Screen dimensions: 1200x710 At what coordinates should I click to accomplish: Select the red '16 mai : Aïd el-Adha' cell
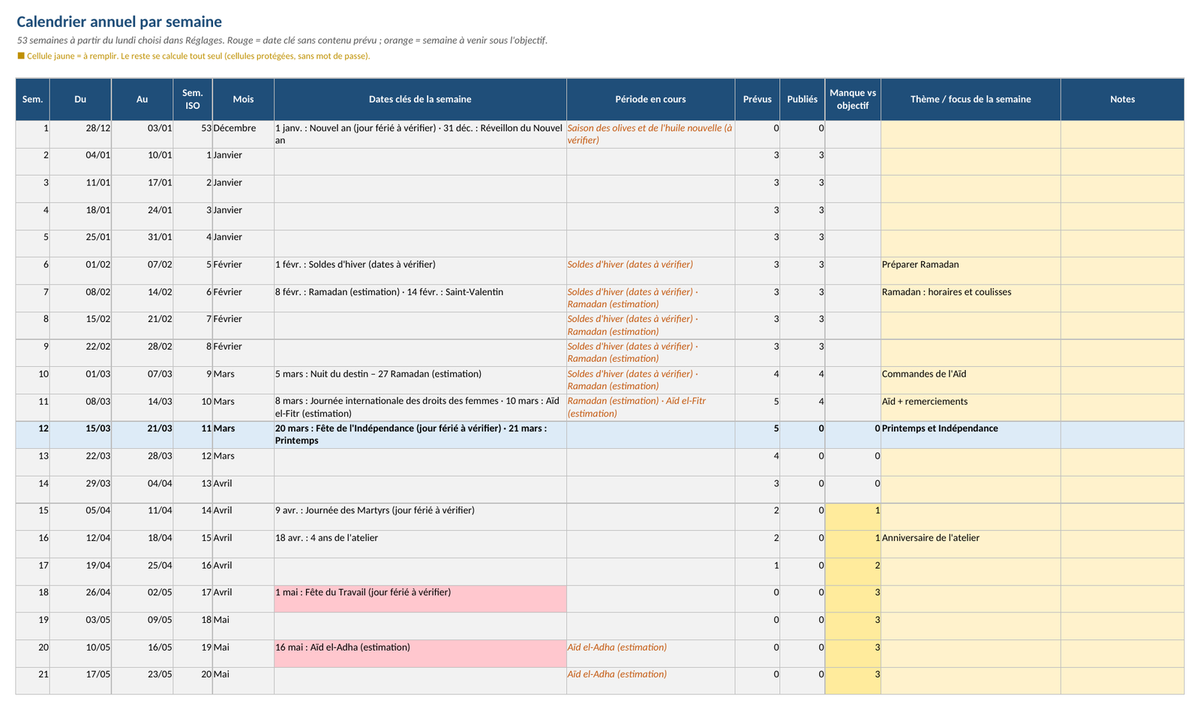tap(420, 653)
